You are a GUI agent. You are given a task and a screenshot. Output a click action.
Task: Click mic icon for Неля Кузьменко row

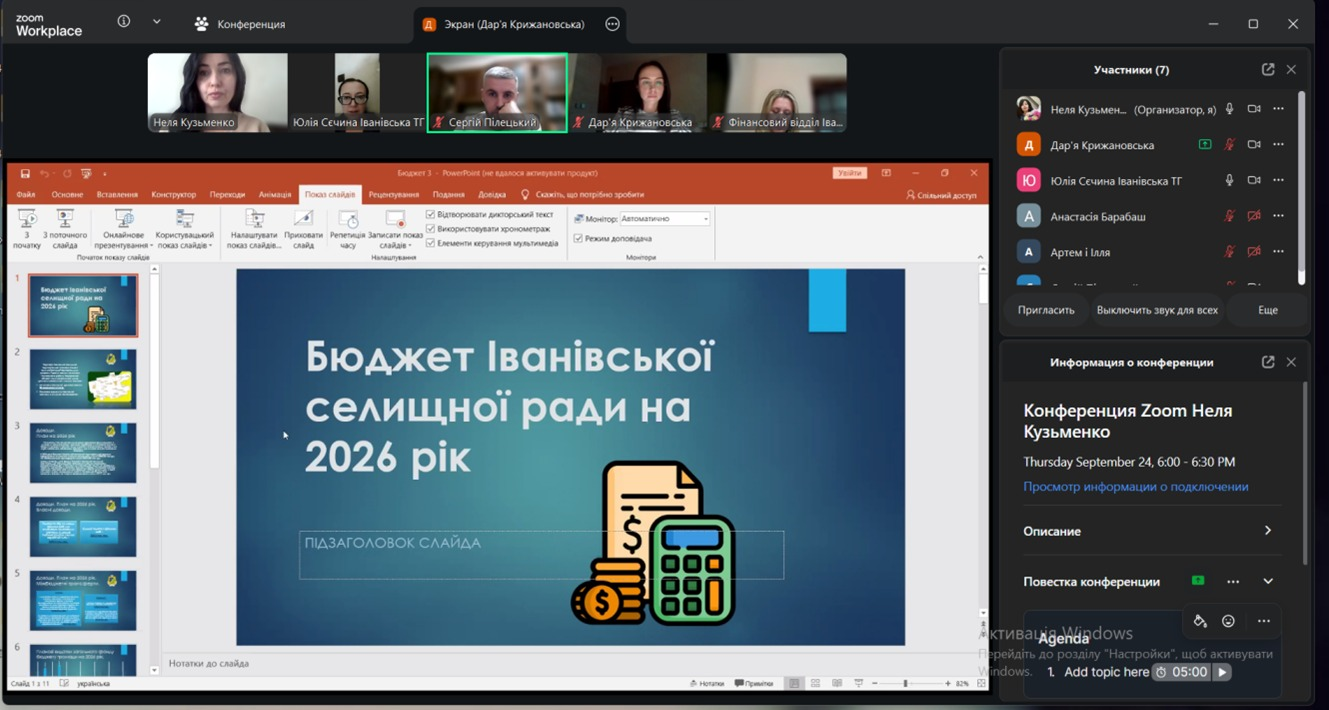click(1229, 109)
